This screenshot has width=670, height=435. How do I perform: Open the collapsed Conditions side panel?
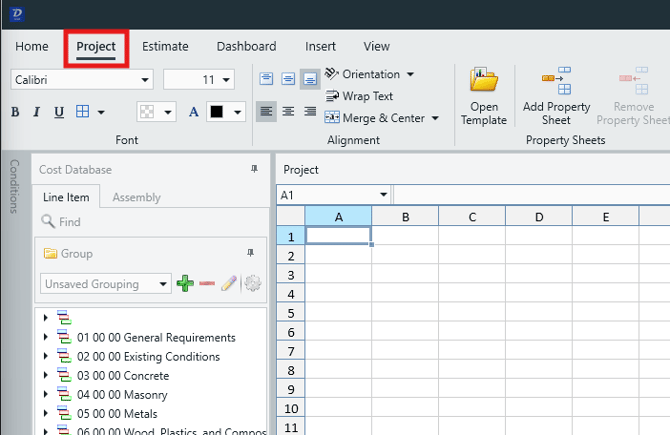pyautogui.click(x=13, y=186)
